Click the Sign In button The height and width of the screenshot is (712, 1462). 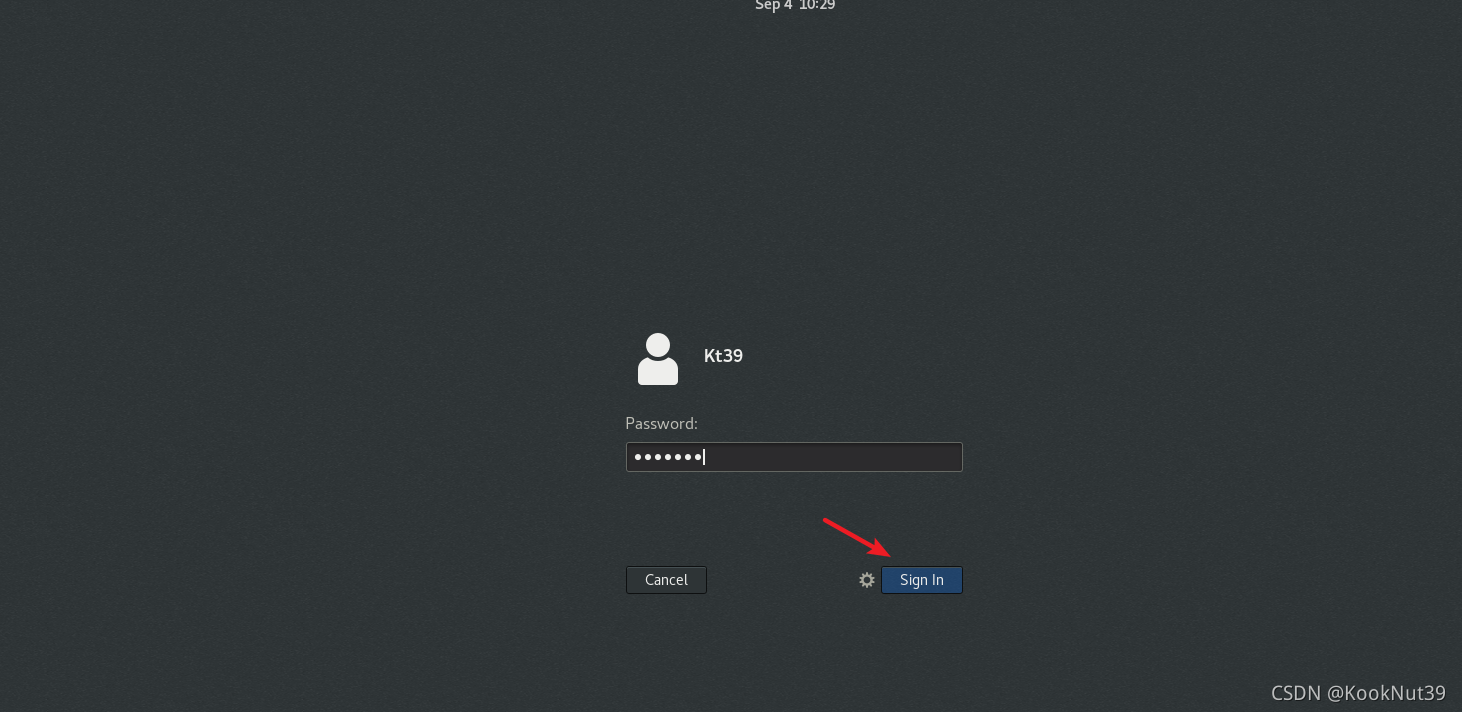(921, 580)
